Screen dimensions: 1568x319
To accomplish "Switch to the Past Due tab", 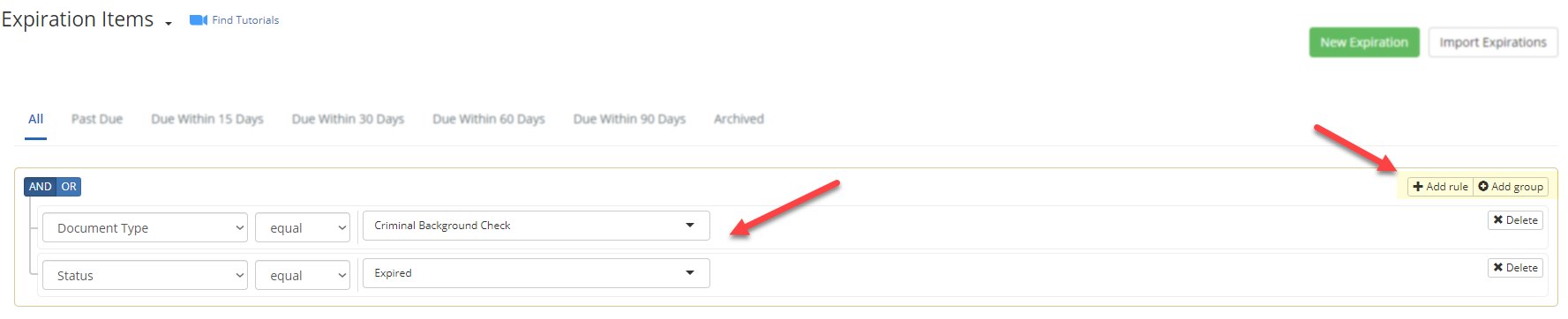I will click(x=97, y=119).
